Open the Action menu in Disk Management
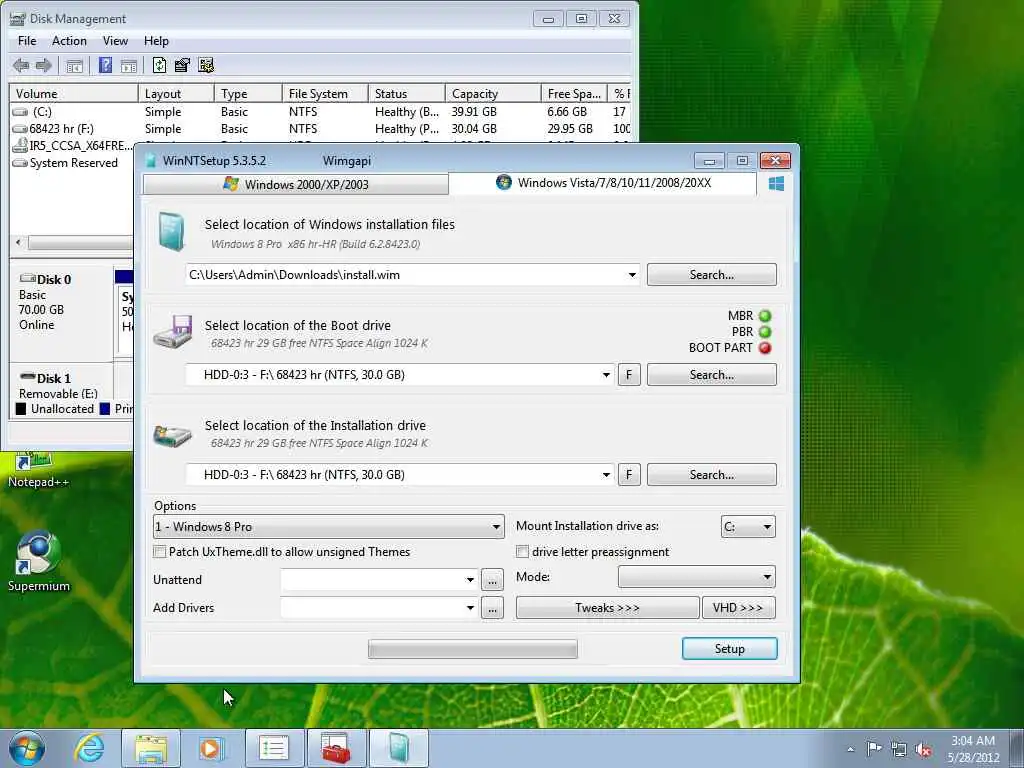The image size is (1024, 768). coord(69,40)
